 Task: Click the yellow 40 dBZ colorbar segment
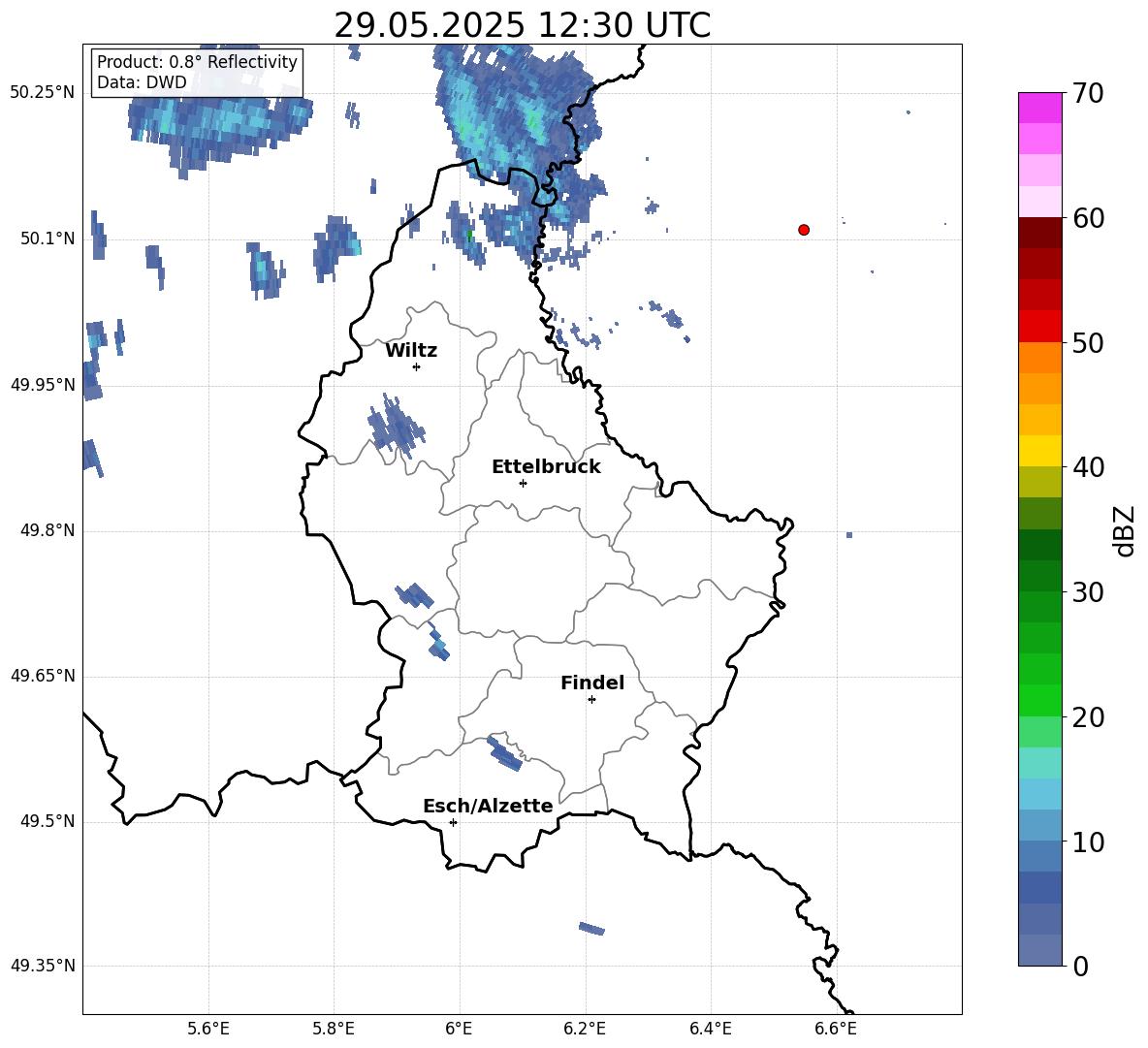tap(1040, 451)
